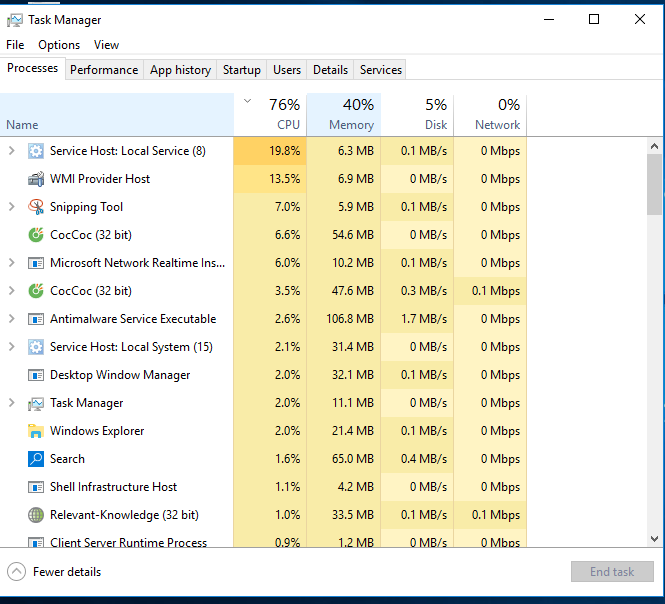Click the scrollbar down arrow
This screenshot has height=604, width=665.
tap(654, 539)
